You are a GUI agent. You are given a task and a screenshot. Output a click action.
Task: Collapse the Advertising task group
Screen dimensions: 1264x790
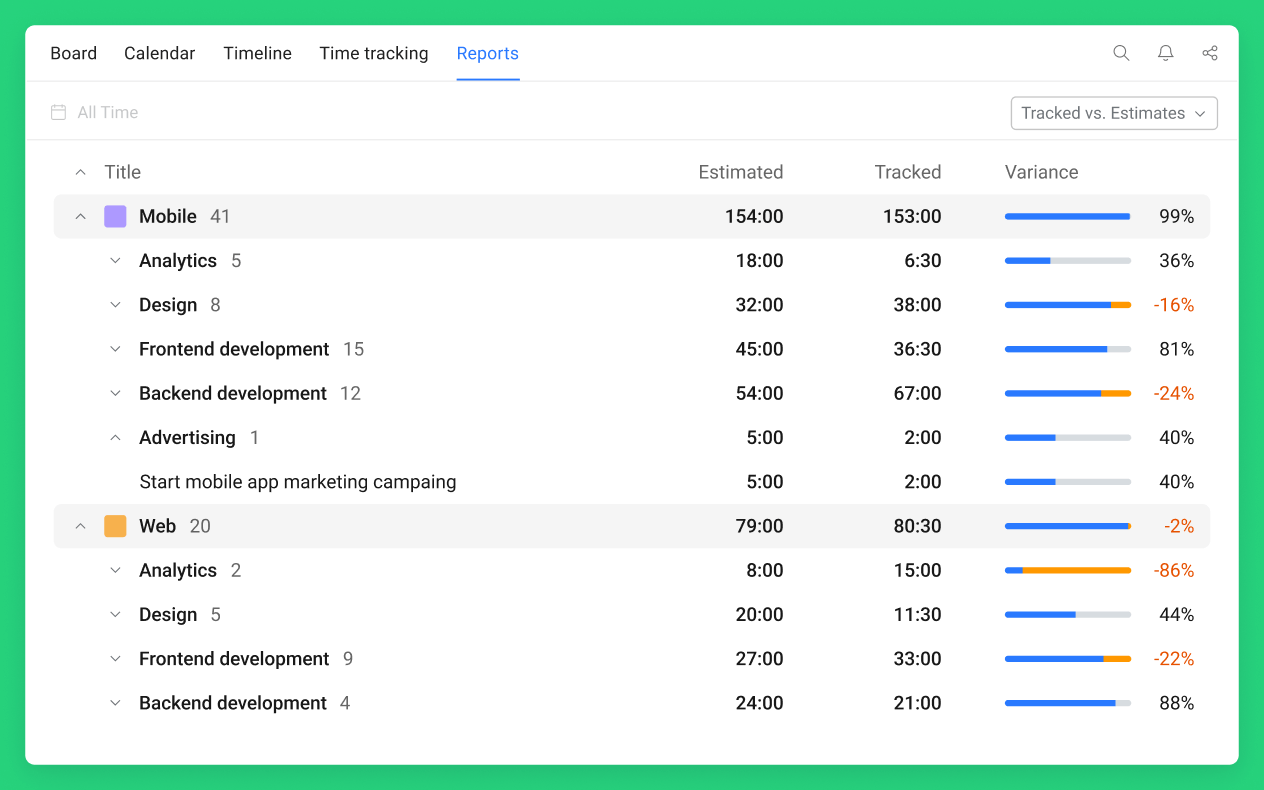coord(115,437)
